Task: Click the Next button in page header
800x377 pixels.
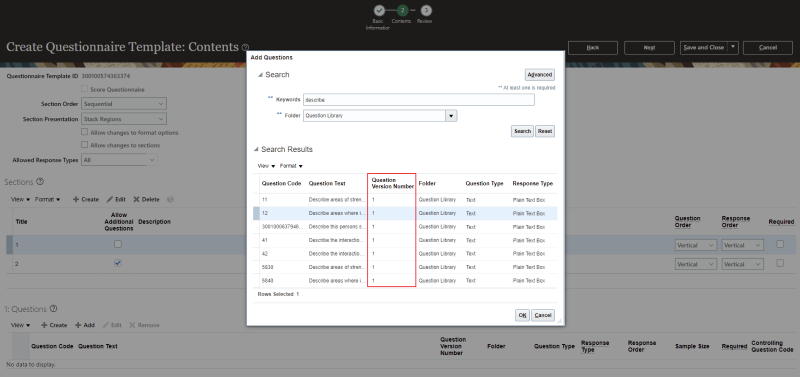Action: click(649, 47)
